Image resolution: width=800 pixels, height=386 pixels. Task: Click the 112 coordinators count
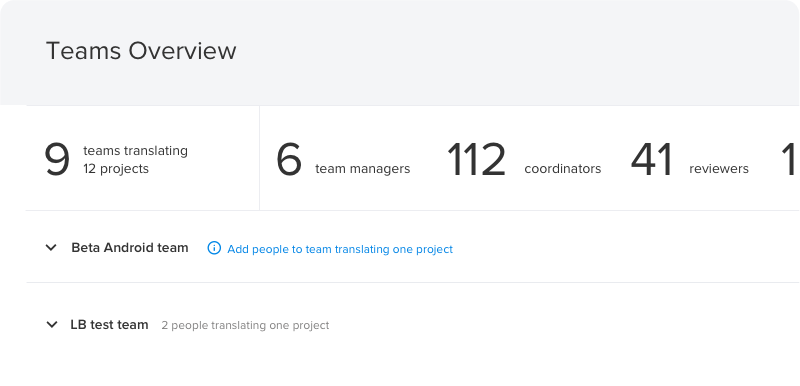477,160
